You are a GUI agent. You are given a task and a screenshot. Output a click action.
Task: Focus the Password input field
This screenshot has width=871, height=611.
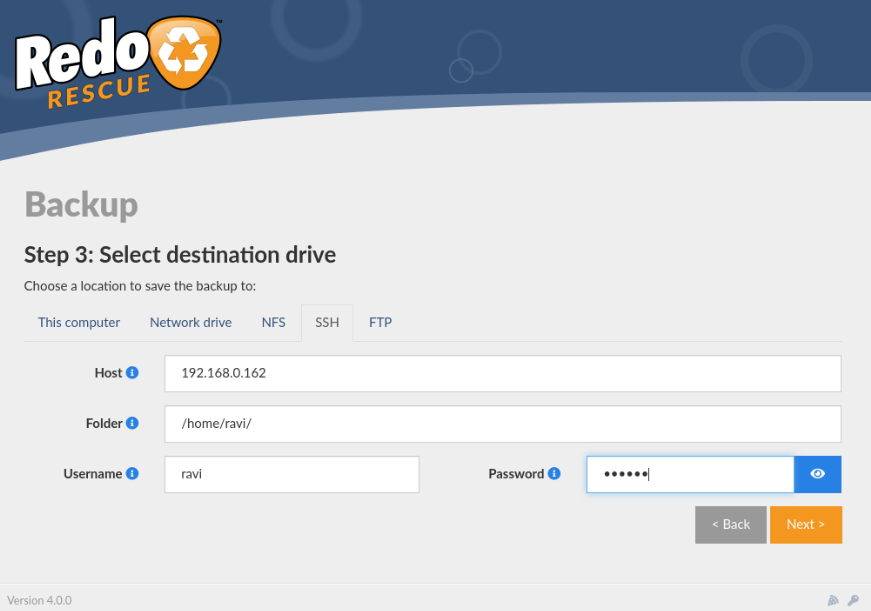click(x=690, y=474)
